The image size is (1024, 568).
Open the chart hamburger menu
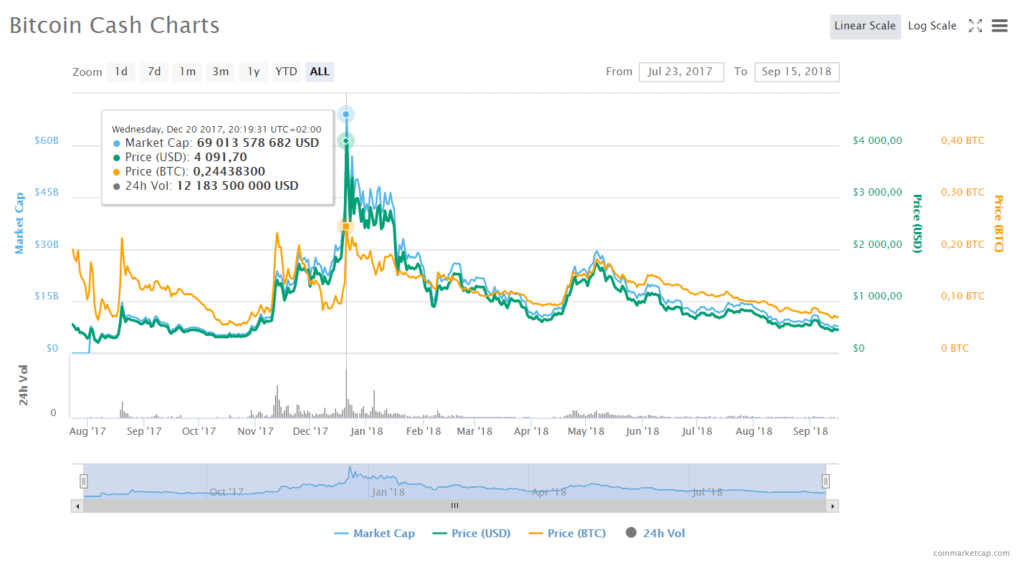999,26
